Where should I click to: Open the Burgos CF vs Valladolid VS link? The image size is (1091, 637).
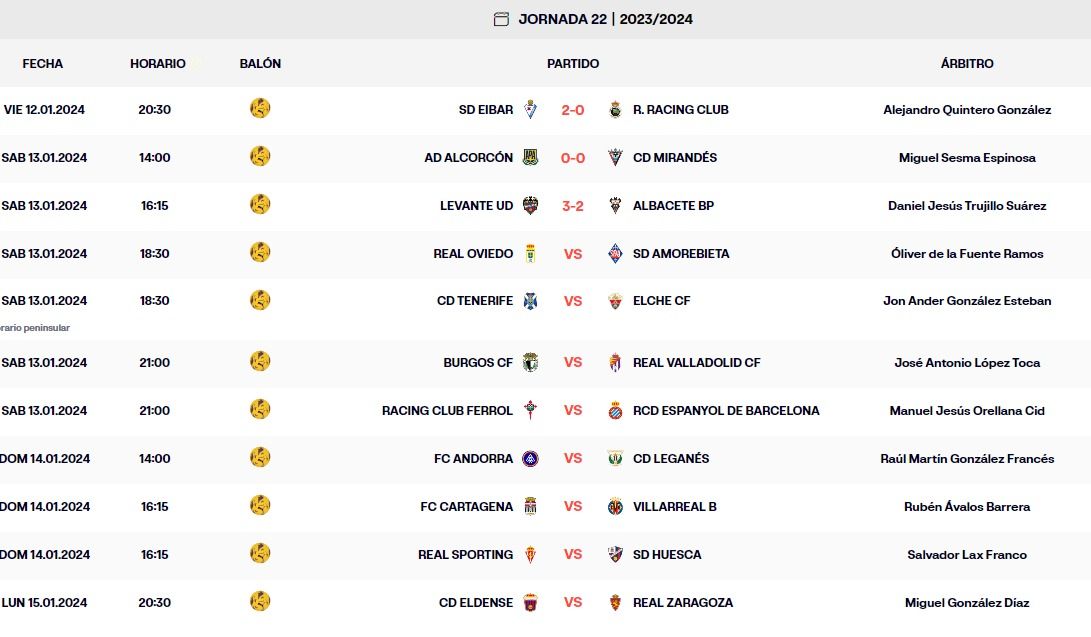[x=573, y=363]
